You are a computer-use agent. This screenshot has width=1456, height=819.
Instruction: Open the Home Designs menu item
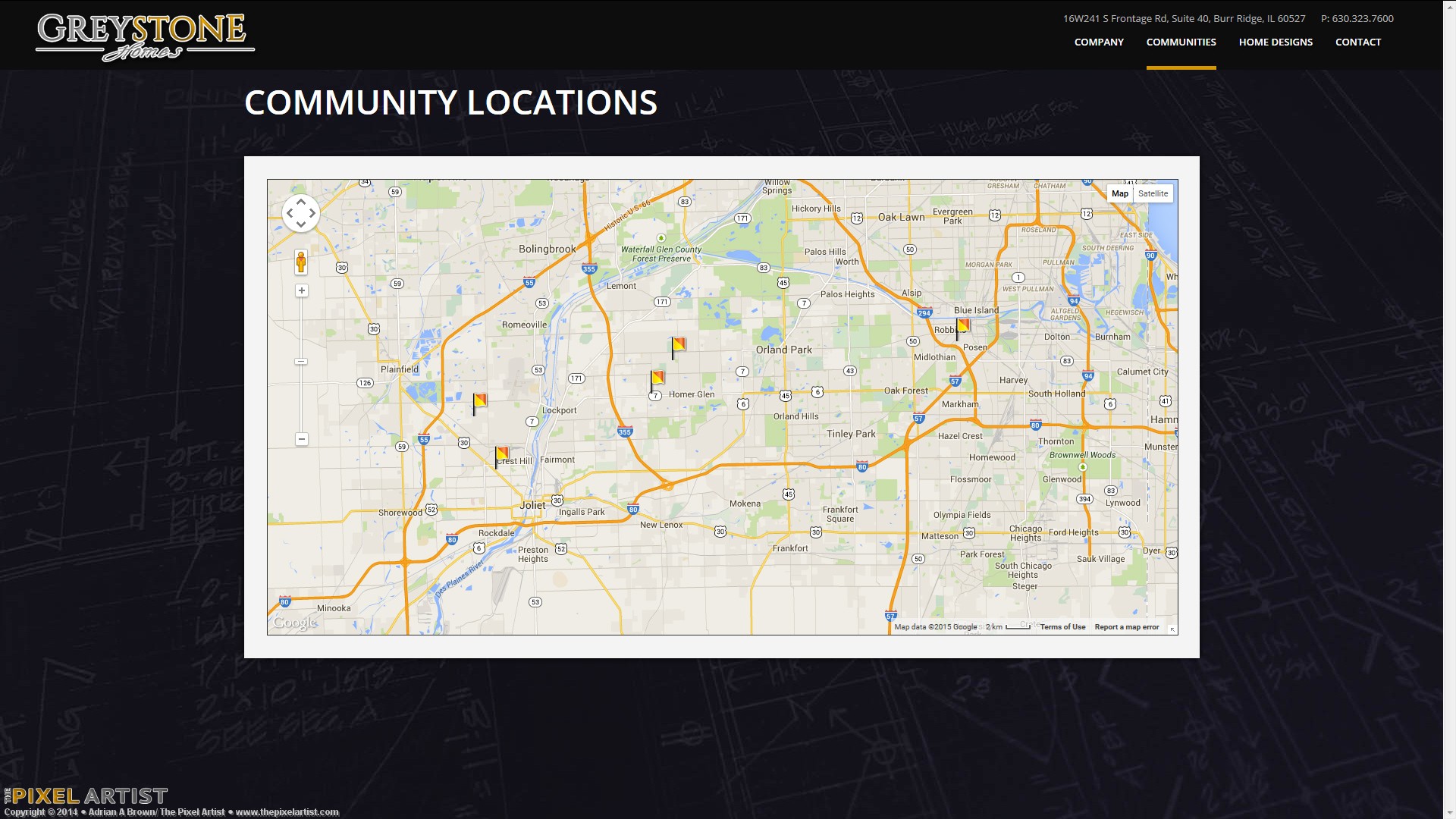[1276, 42]
